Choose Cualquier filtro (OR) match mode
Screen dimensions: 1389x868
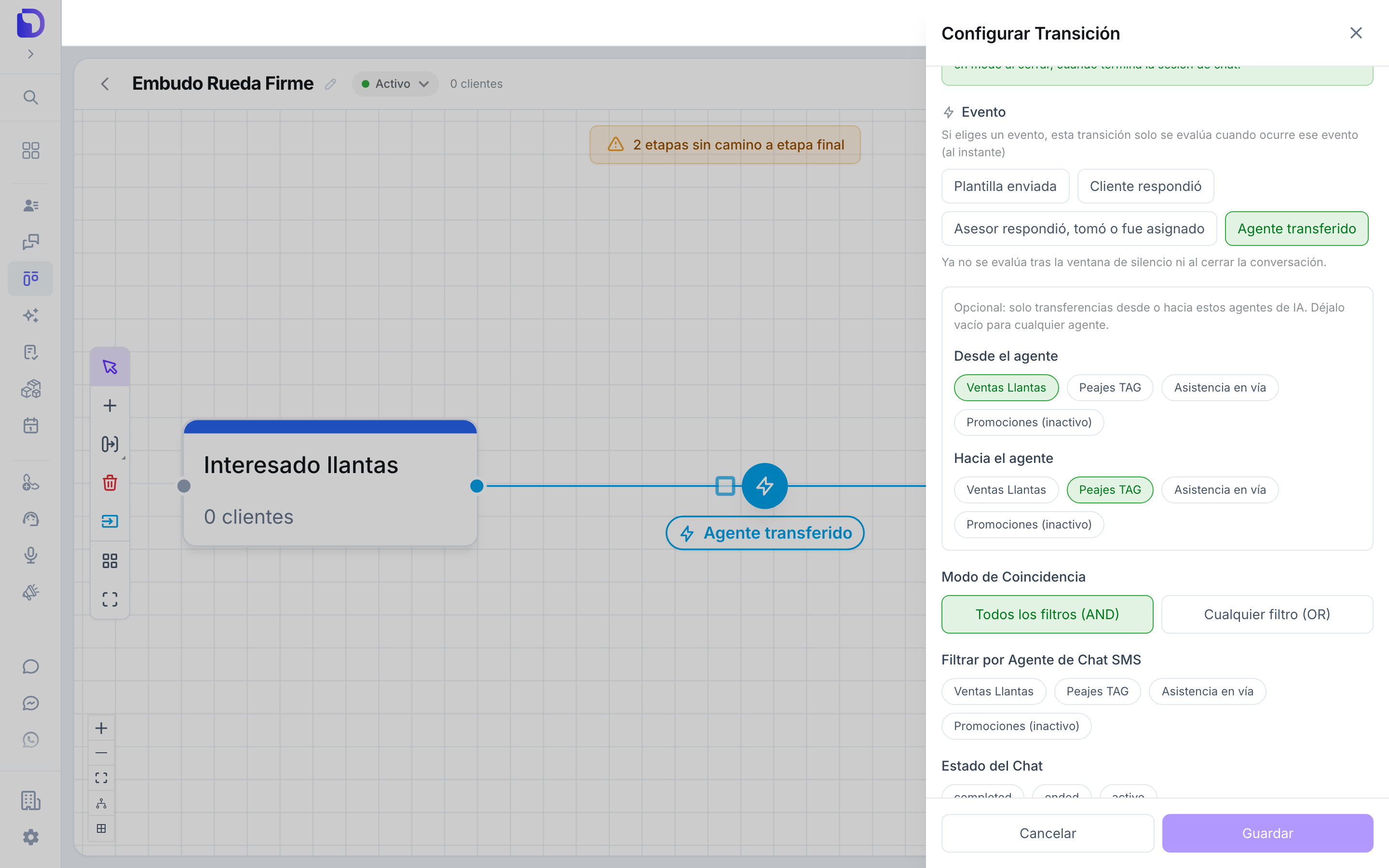(x=1267, y=614)
